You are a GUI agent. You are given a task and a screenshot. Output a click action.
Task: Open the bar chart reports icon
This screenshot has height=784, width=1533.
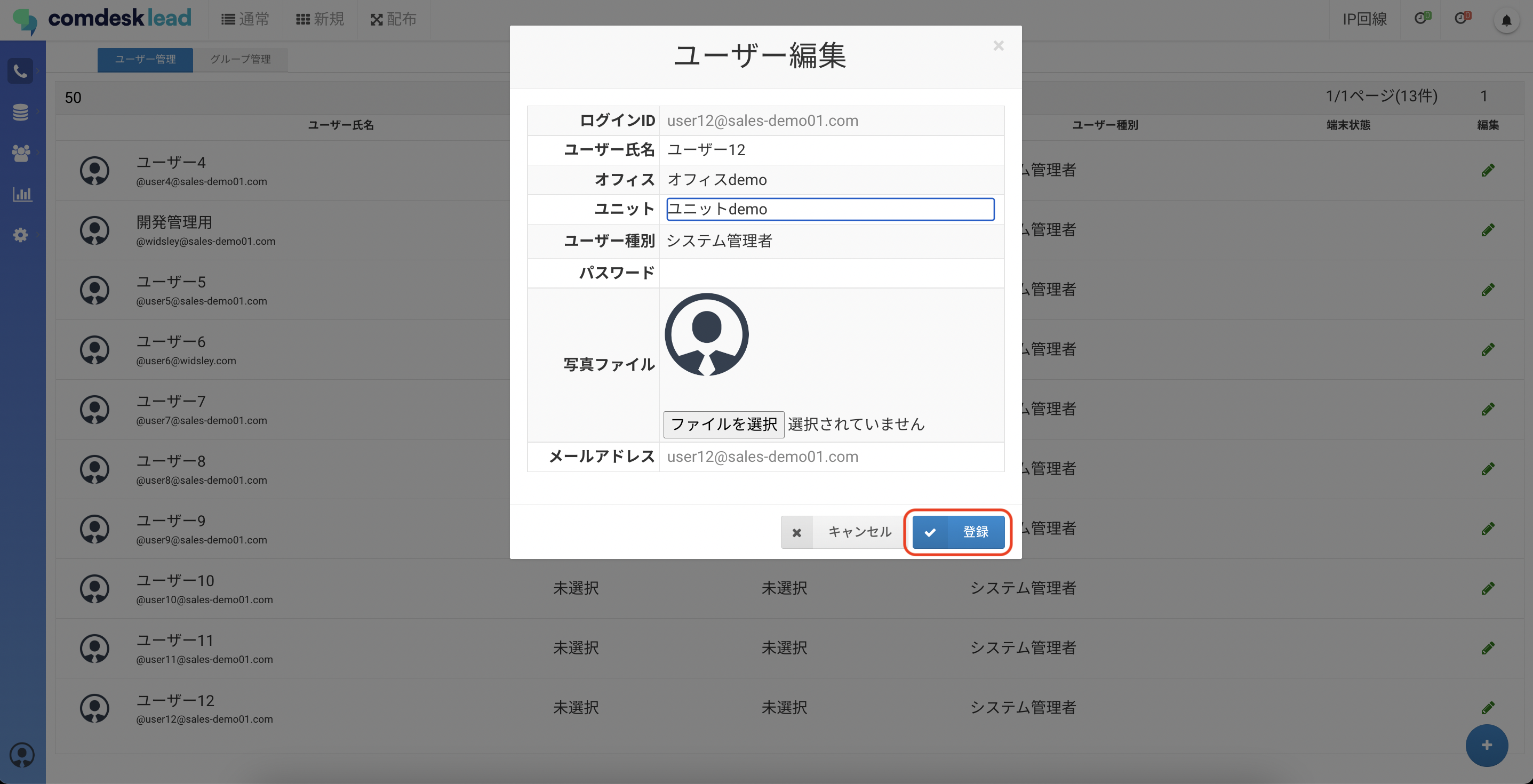tap(22, 194)
